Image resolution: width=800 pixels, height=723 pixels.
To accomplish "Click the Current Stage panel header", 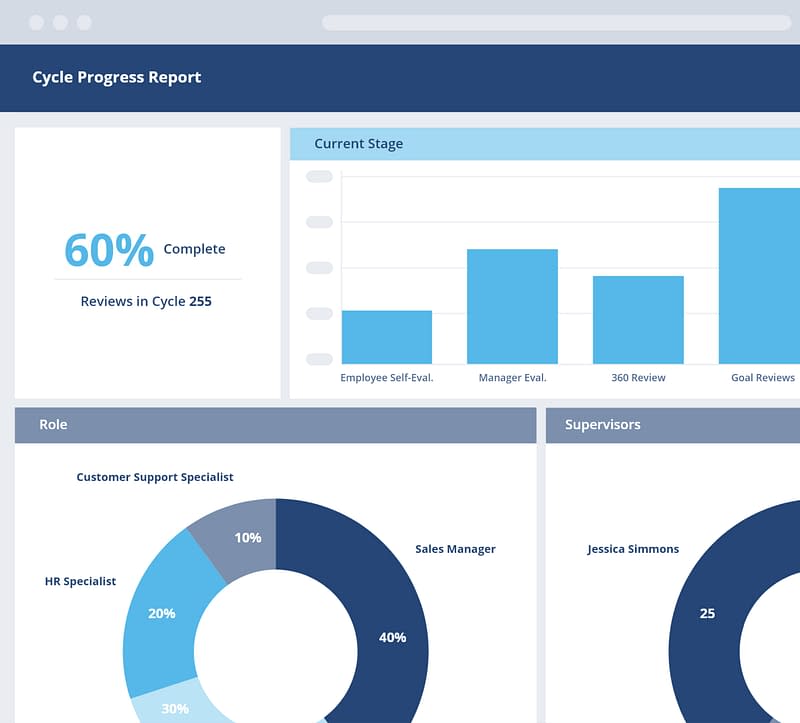I will pos(544,144).
